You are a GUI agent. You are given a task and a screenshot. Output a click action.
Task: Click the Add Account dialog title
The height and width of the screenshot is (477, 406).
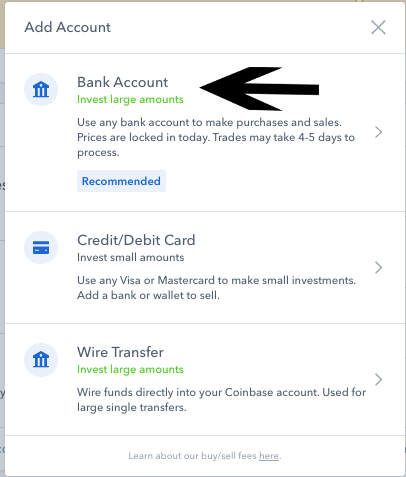(x=68, y=27)
